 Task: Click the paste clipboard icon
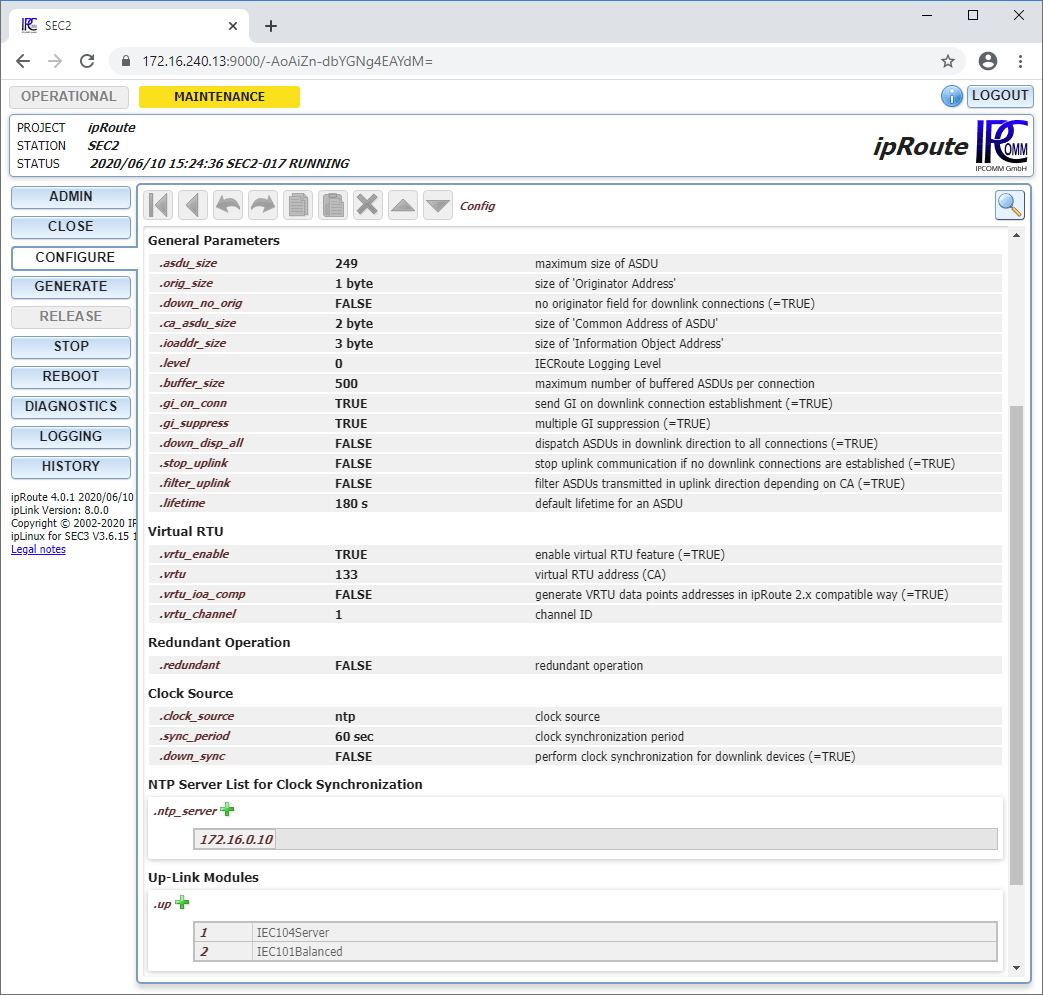click(333, 205)
